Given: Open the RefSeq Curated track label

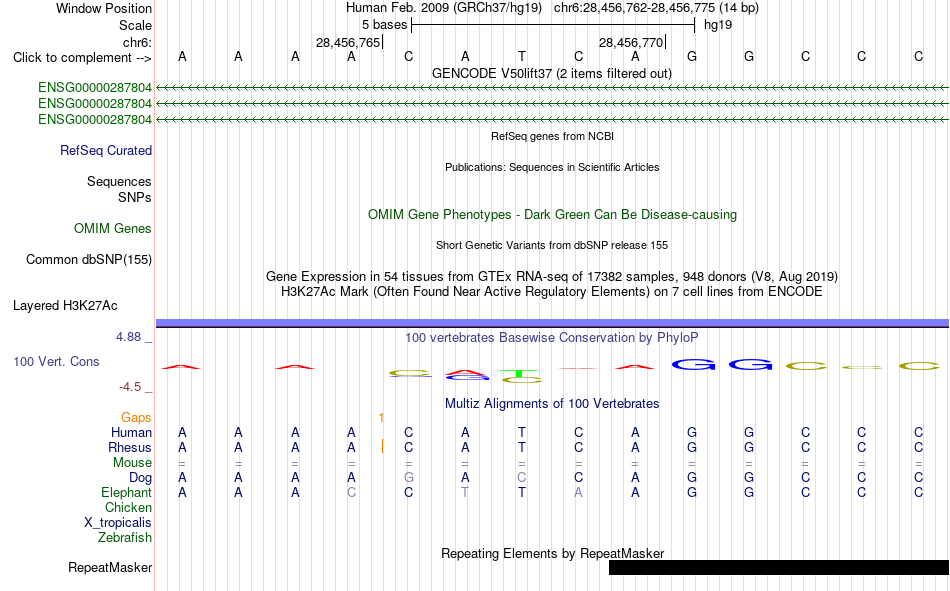Looking at the screenshot, I should (x=106, y=150).
